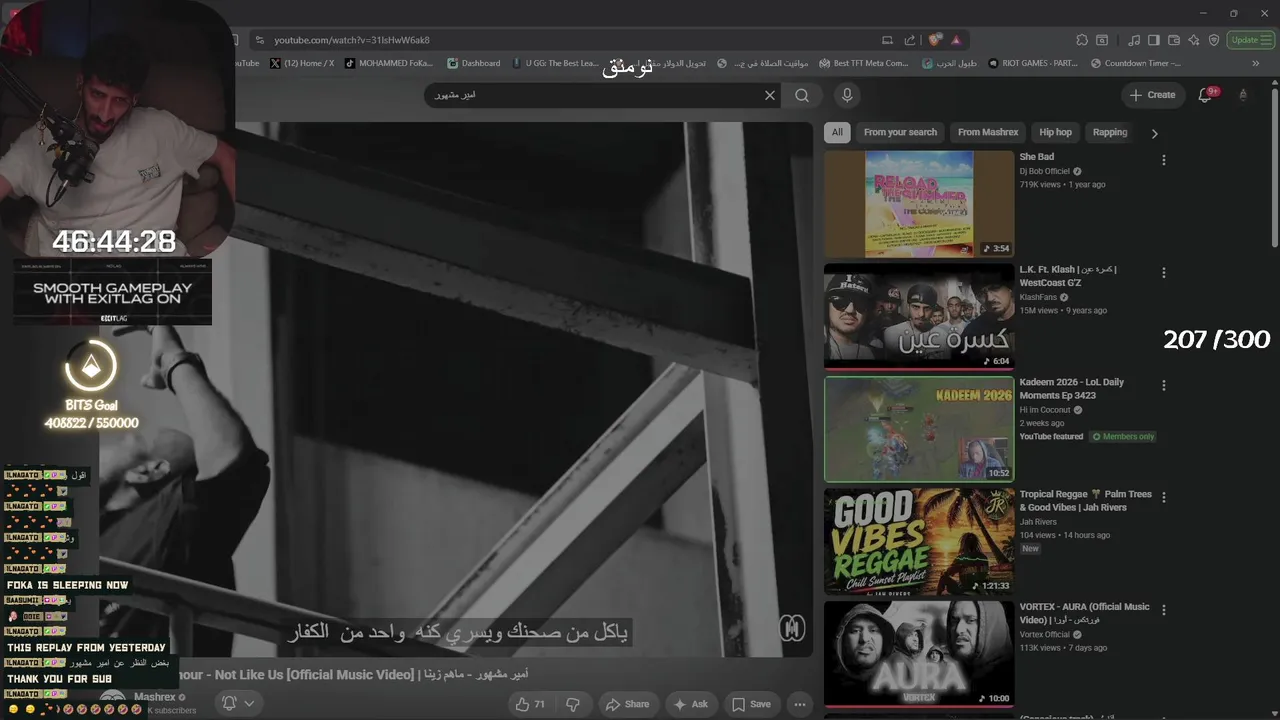Open YouTube notifications bell
Screen dimensions: 1280x720
(1206, 95)
